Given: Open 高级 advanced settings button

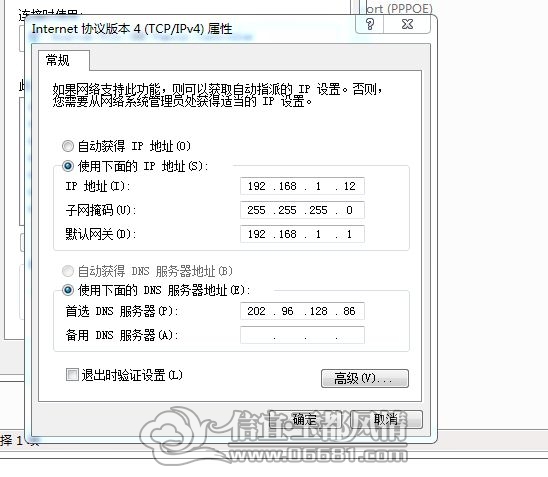Looking at the screenshot, I should (365, 378).
